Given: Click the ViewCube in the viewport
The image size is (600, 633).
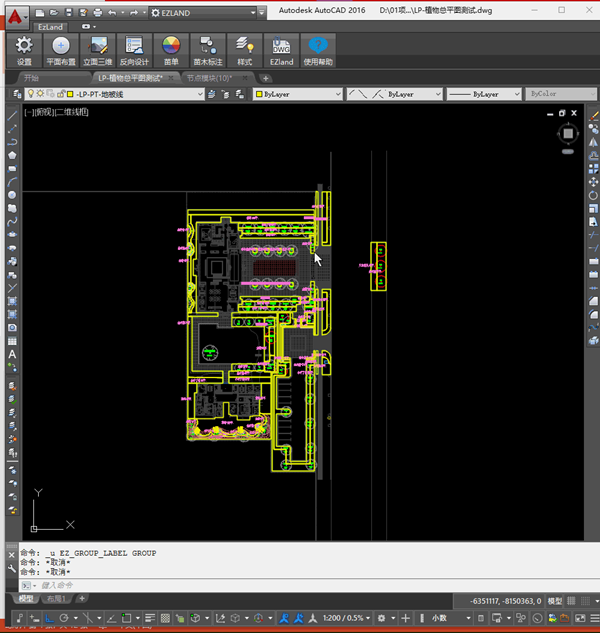Looking at the screenshot, I should click(567, 134).
